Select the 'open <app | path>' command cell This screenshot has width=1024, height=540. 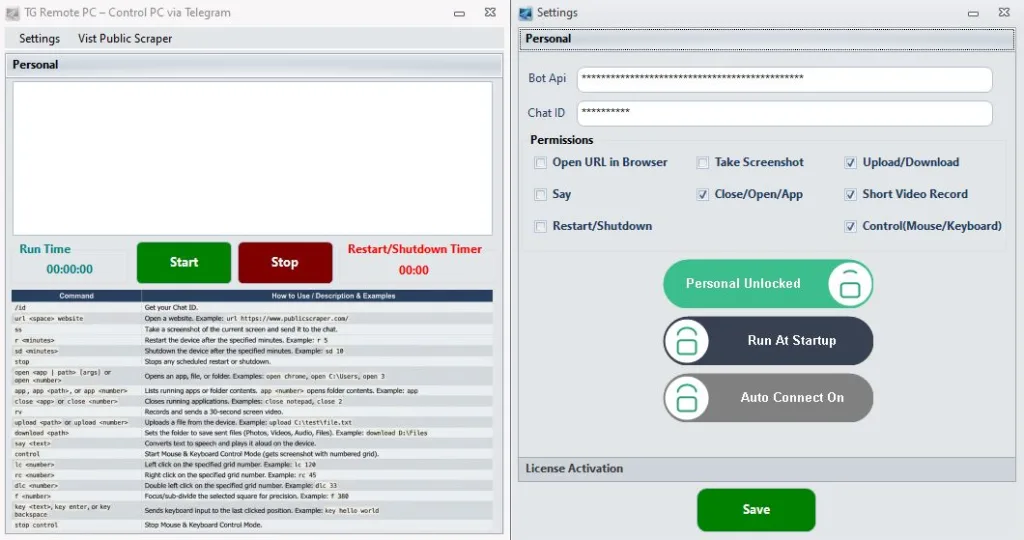(x=76, y=376)
